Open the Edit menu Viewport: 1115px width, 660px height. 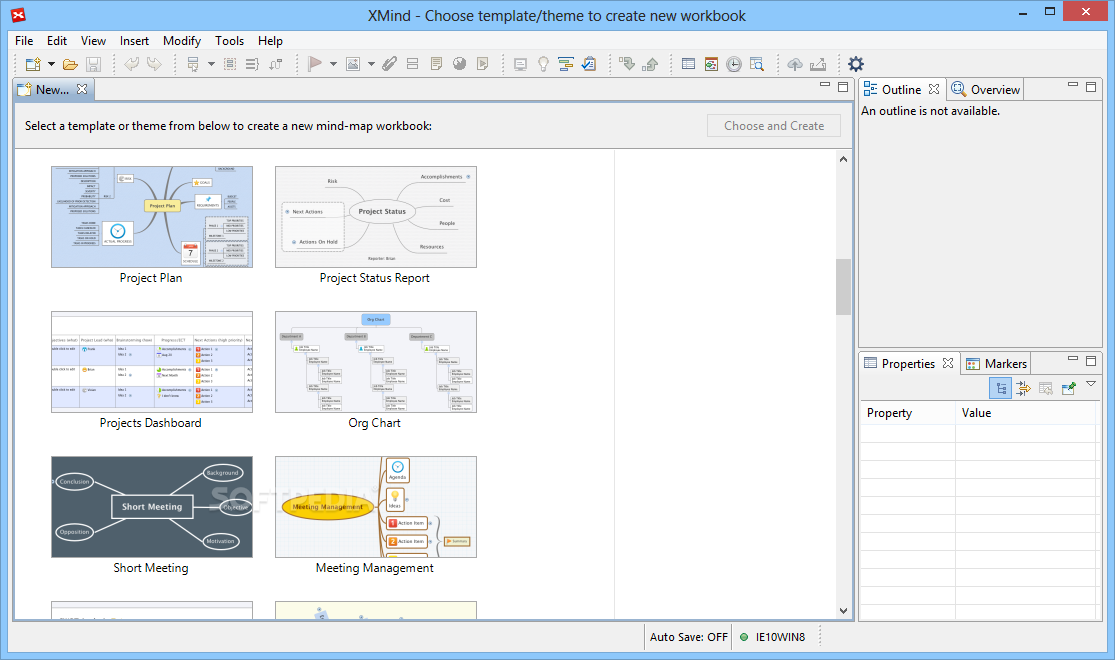point(57,41)
